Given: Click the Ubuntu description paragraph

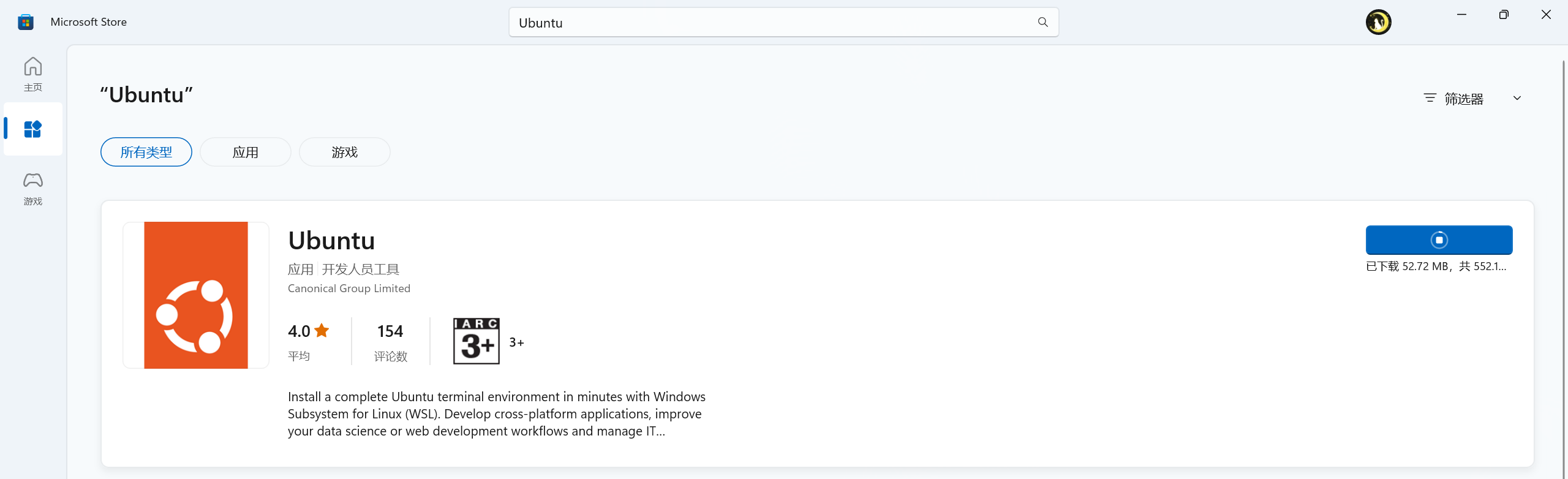Looking at the screenshot, I should (497, 414).
